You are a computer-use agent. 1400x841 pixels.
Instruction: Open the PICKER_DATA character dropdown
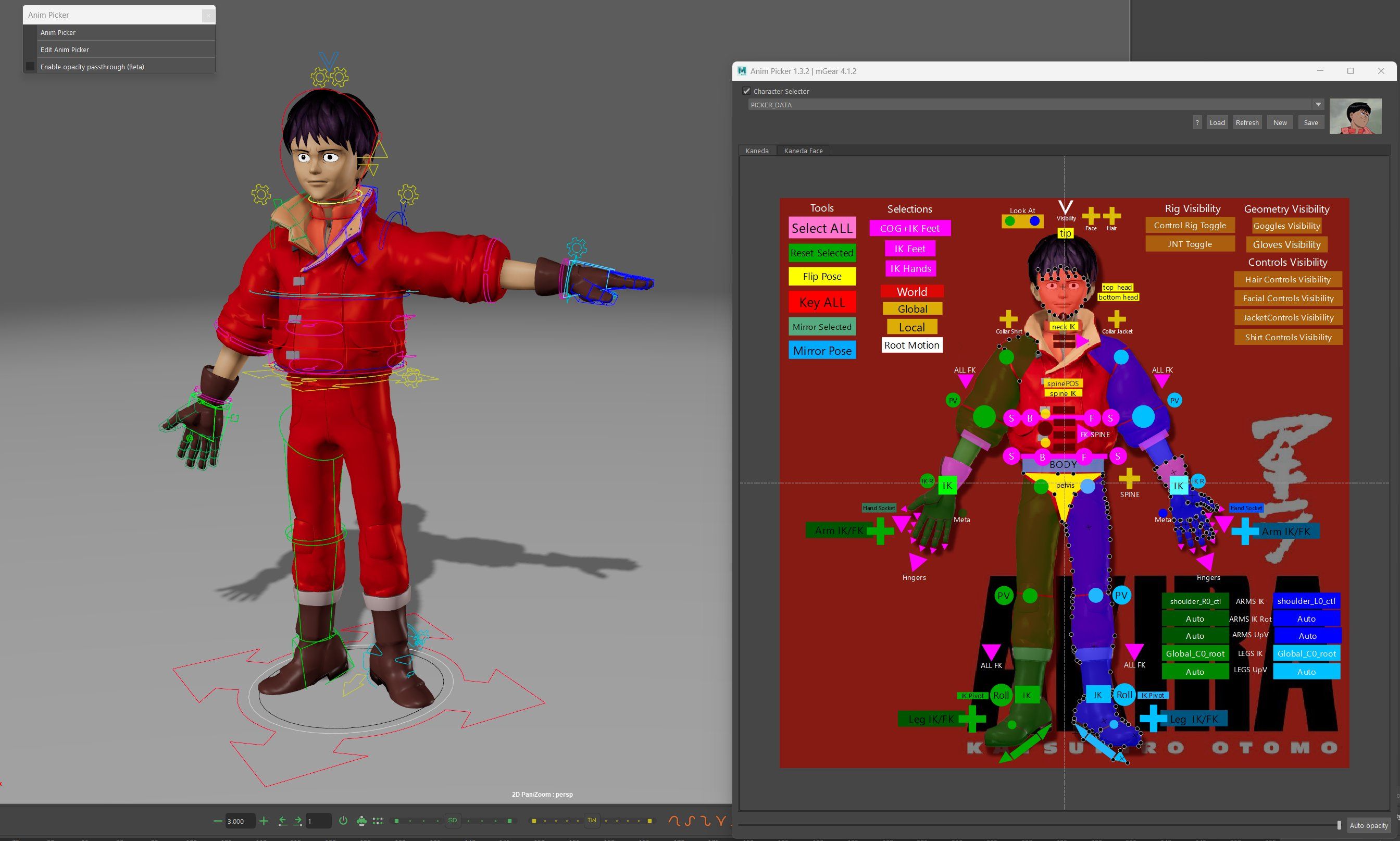coord(1318,104)
